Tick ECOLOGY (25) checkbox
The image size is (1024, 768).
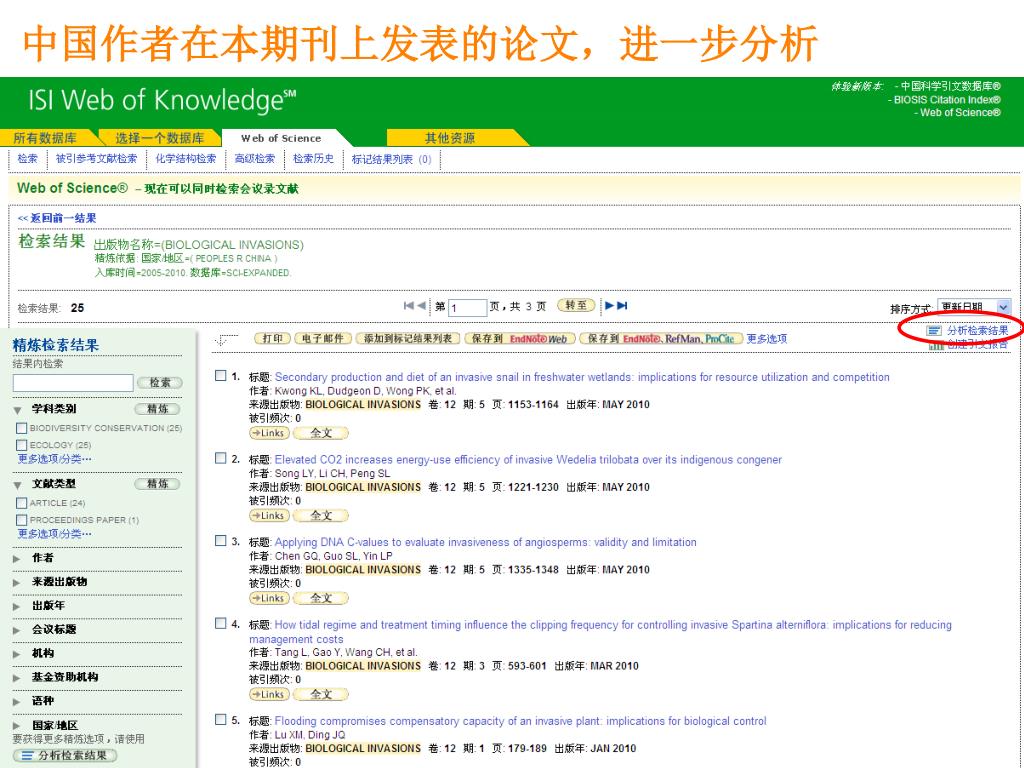[22, 445]
